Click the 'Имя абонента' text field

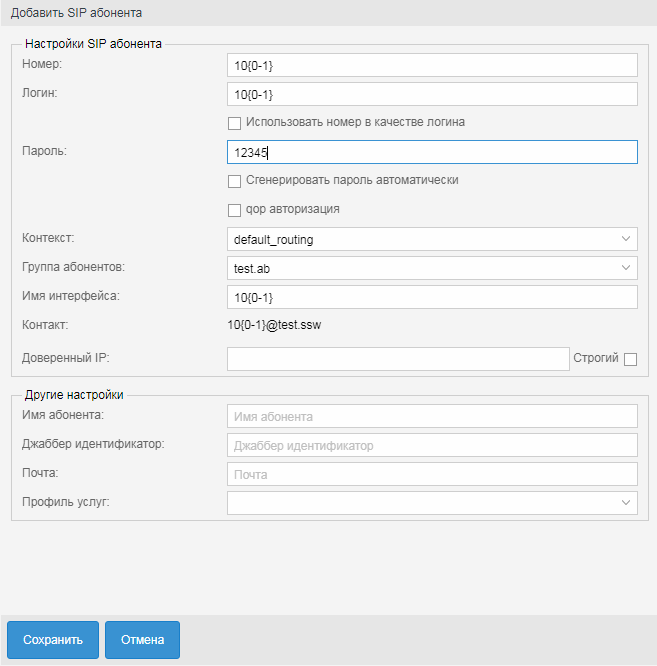pyautogui.click(x=432, y=416)
